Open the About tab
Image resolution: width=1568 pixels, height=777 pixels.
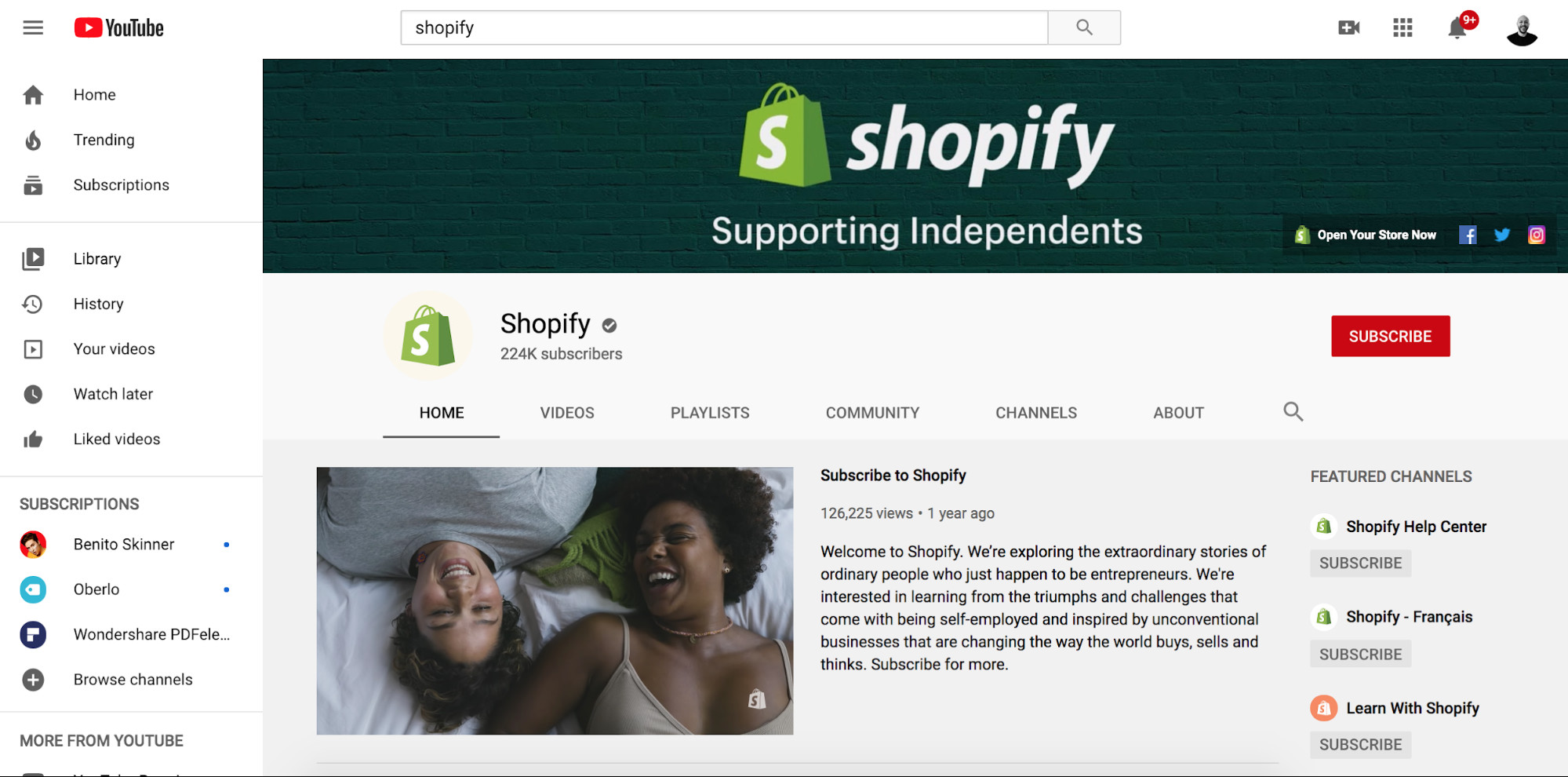(1178, 413)
